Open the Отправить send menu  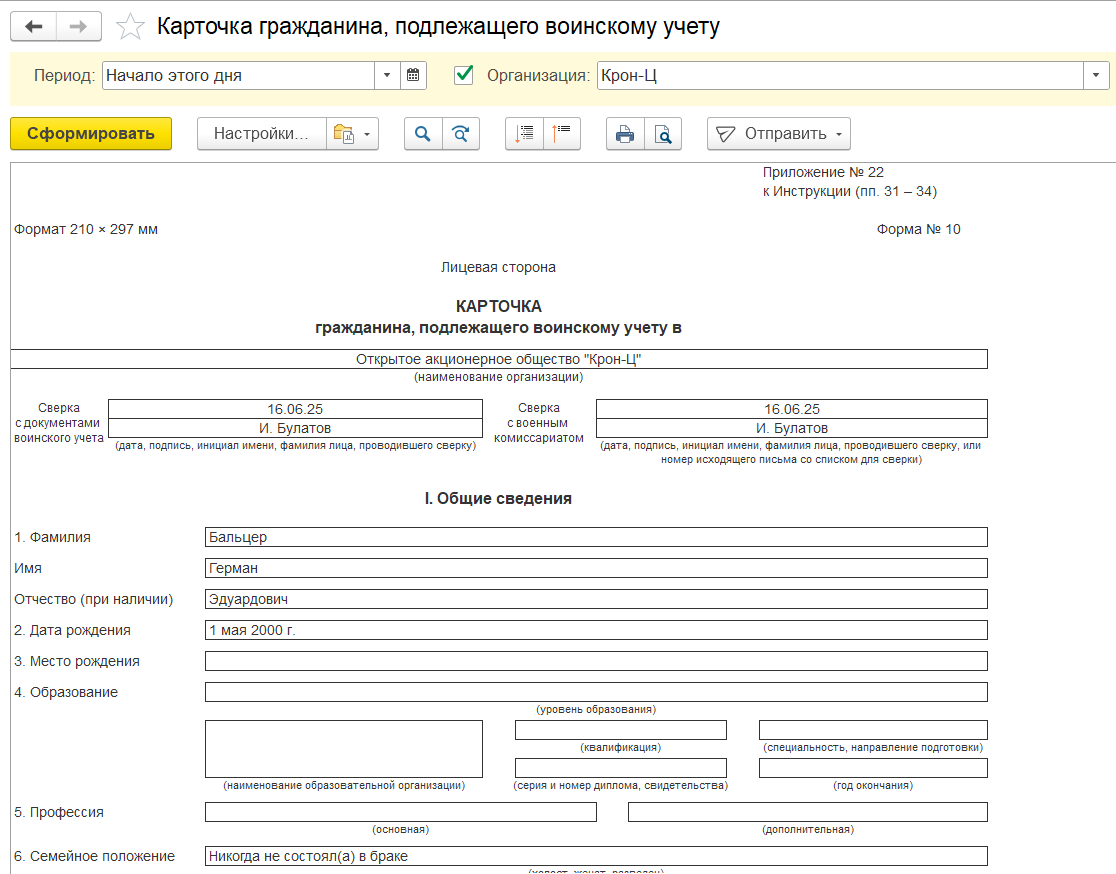tap(779, 134)
